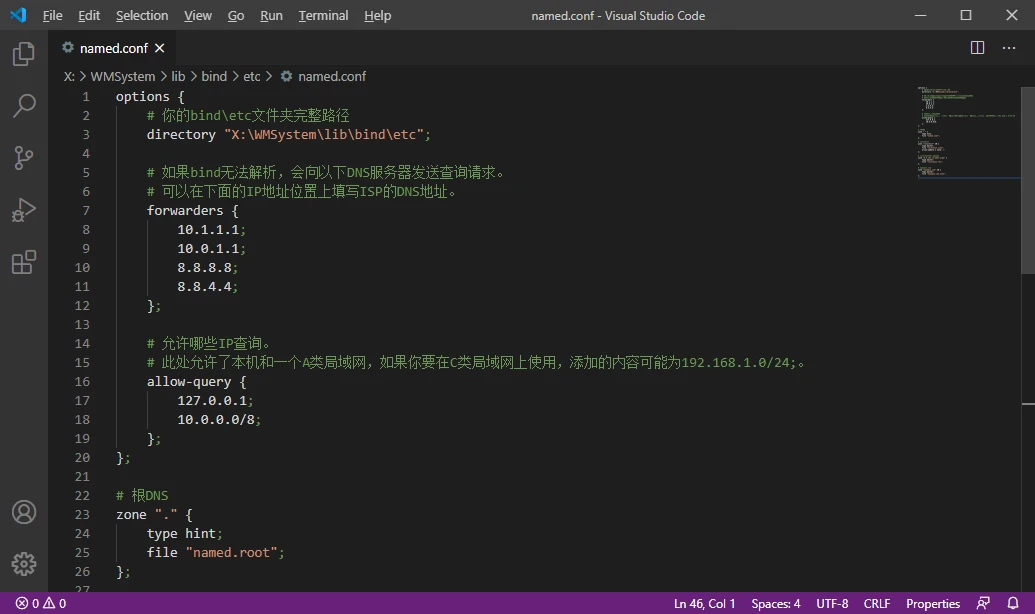Open the Selection menu
This screenshot has width=1035, height=614.
click(142, 16)
